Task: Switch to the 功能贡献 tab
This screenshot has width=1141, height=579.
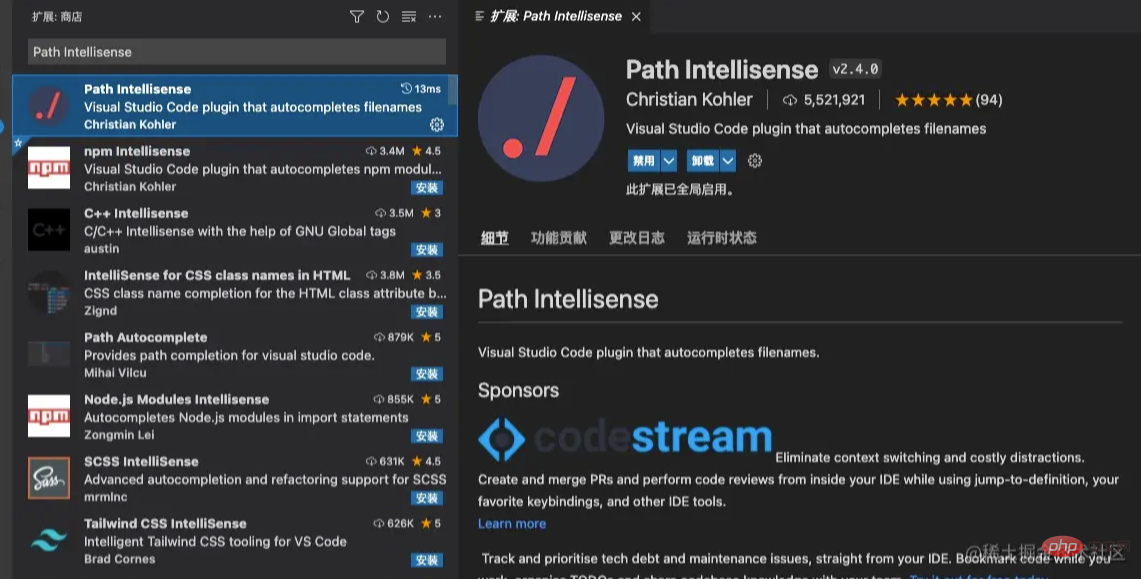Action: pos(559,238)
